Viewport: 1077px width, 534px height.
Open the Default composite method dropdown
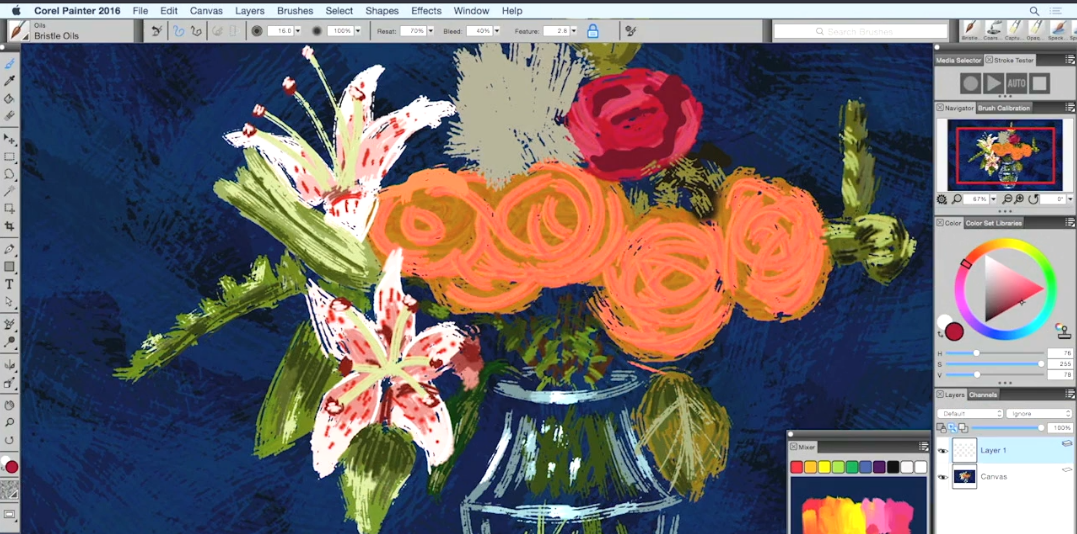970,413
